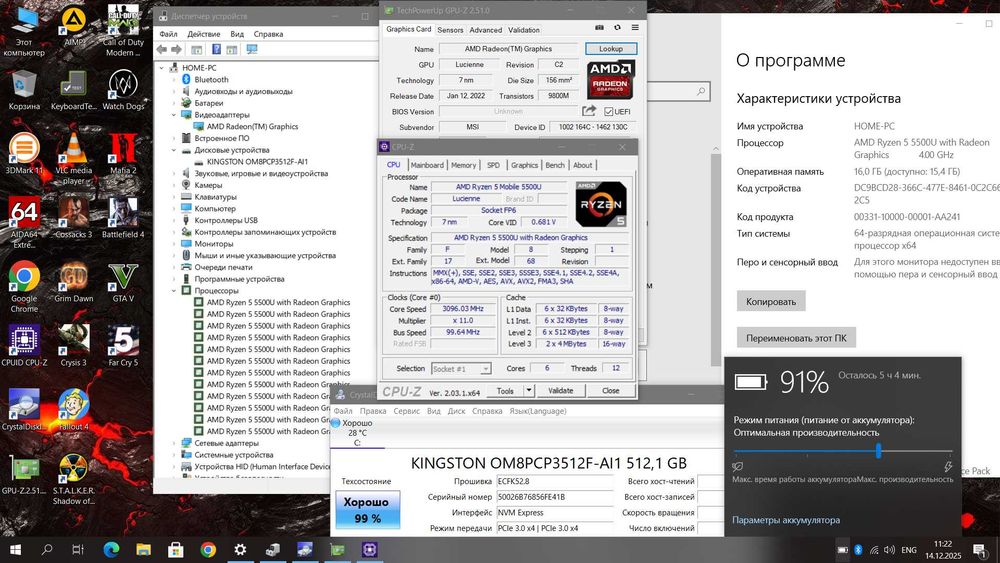Open CPUID CPU-Z desktop icon
This screenshot has width=1000, height=563.
pyautogui.click(x=24, y=345)
